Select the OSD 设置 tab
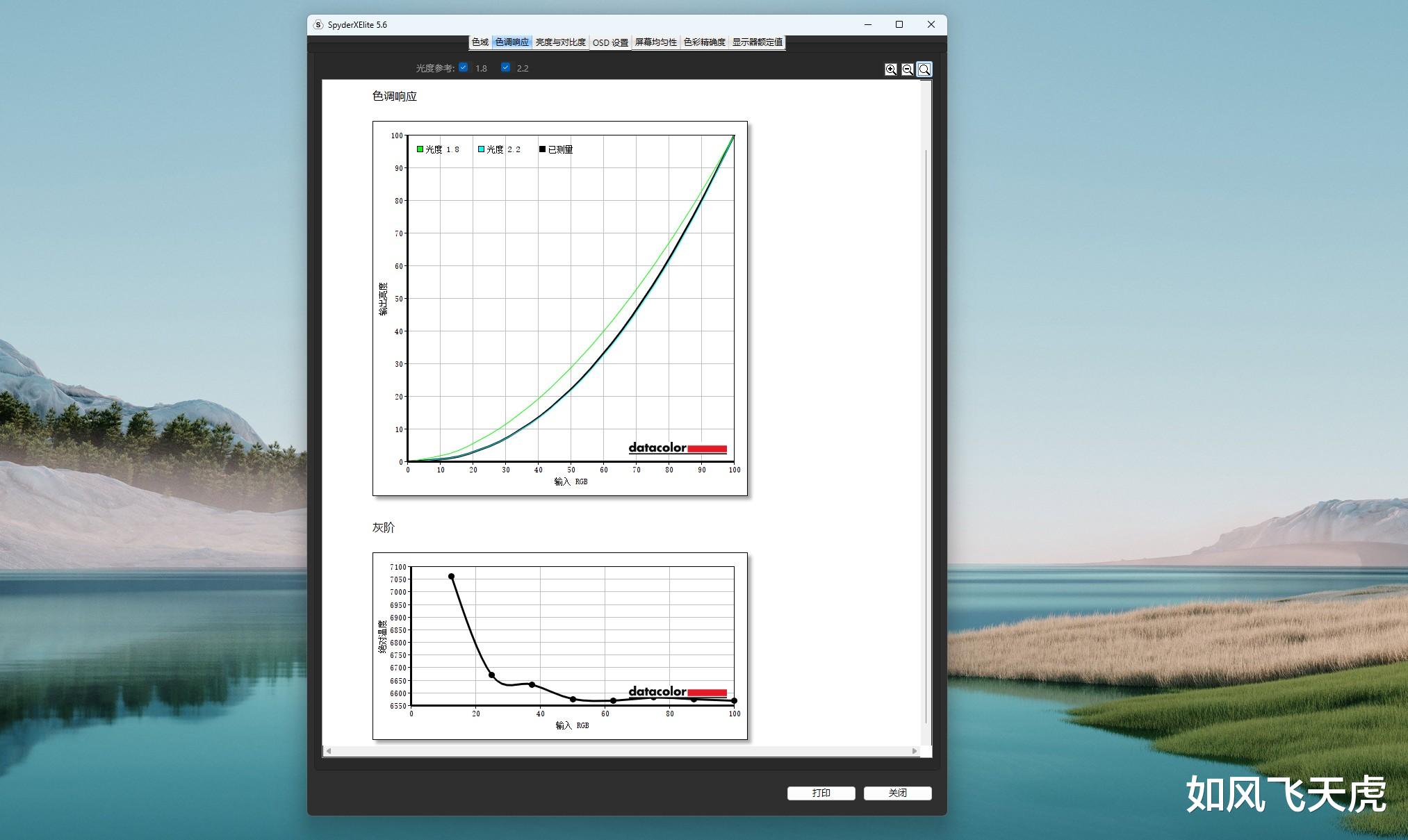 click(610, 42)
